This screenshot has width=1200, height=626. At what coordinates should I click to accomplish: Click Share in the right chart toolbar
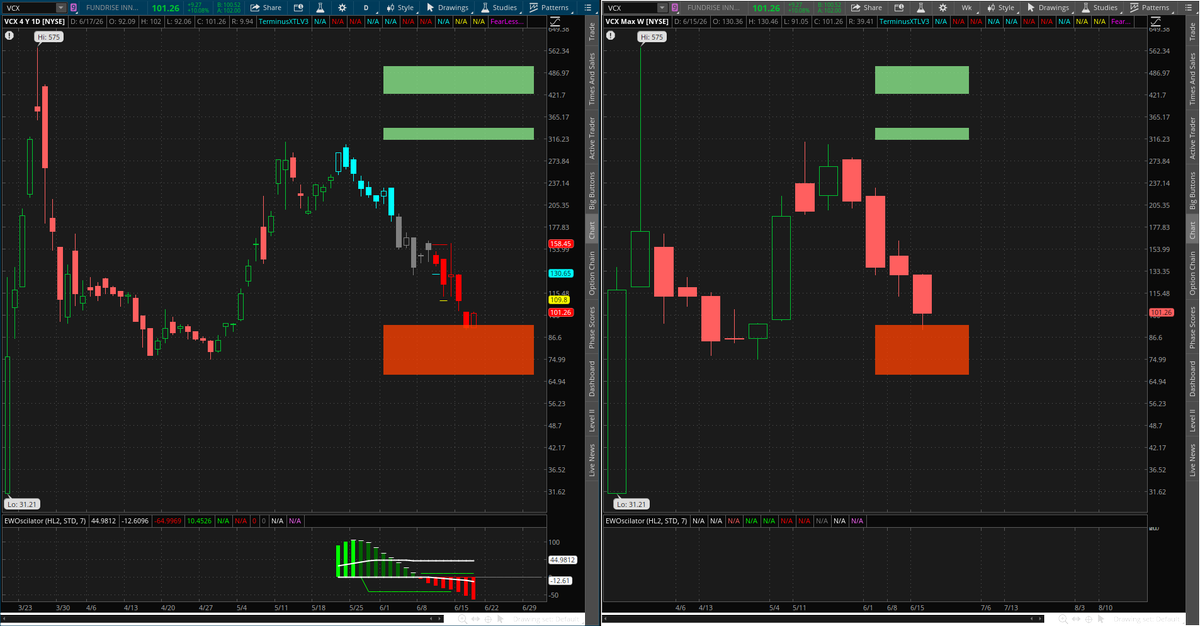[x=867, y=8]
